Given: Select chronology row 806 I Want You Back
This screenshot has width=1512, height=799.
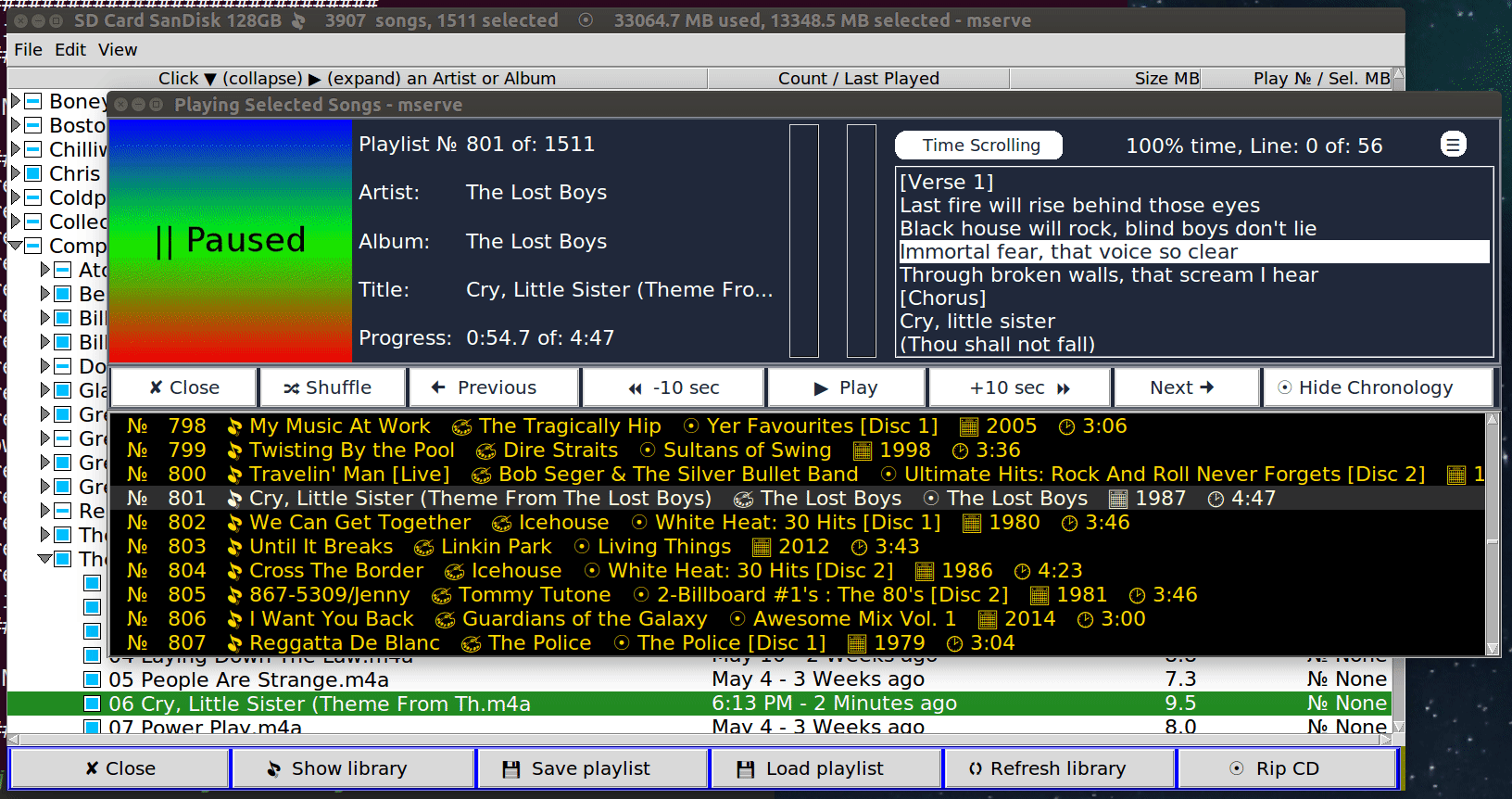Looking at the screenshot, I should pos(798,618).
